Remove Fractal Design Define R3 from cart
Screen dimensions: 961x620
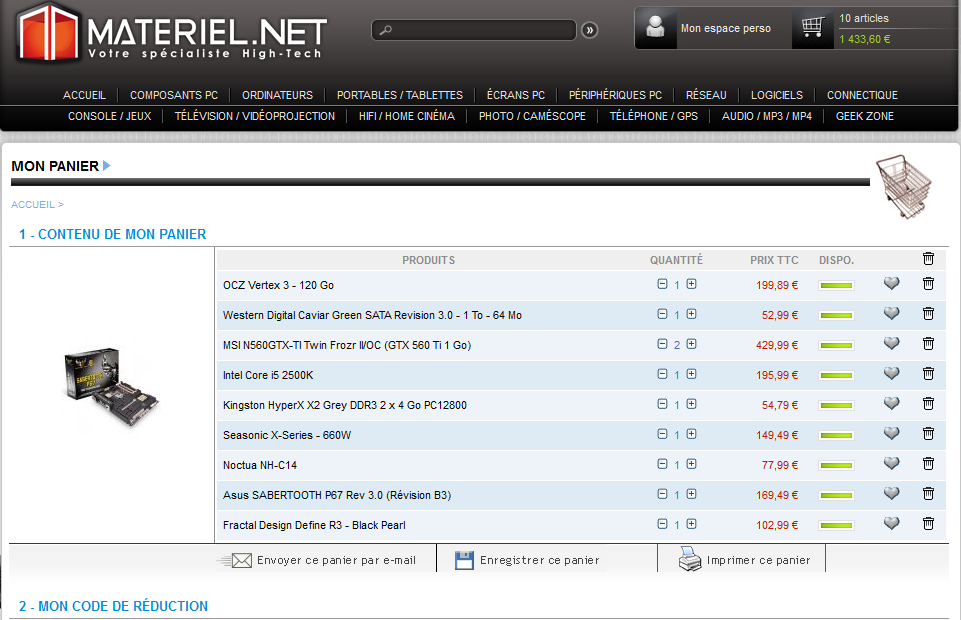928,524
